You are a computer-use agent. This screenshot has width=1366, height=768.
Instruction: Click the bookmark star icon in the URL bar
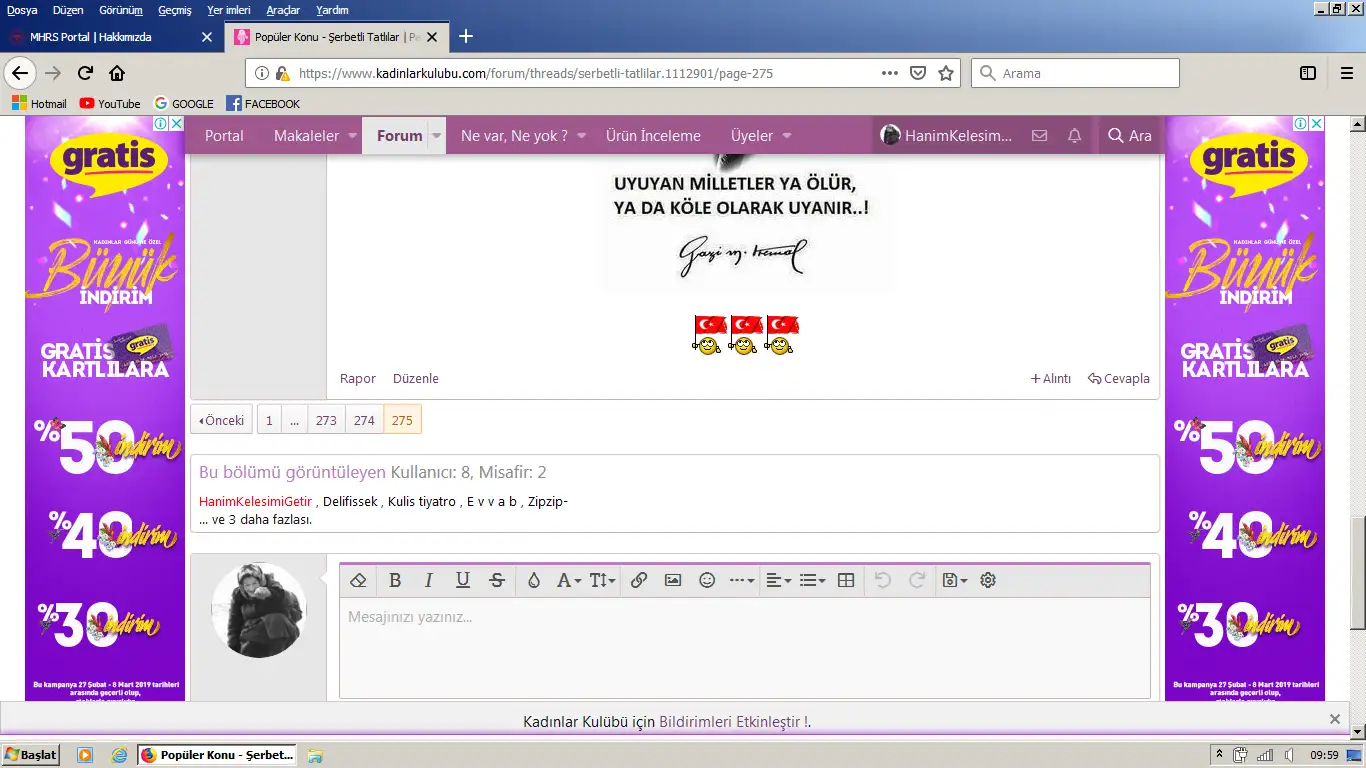(x=946, y=73)
